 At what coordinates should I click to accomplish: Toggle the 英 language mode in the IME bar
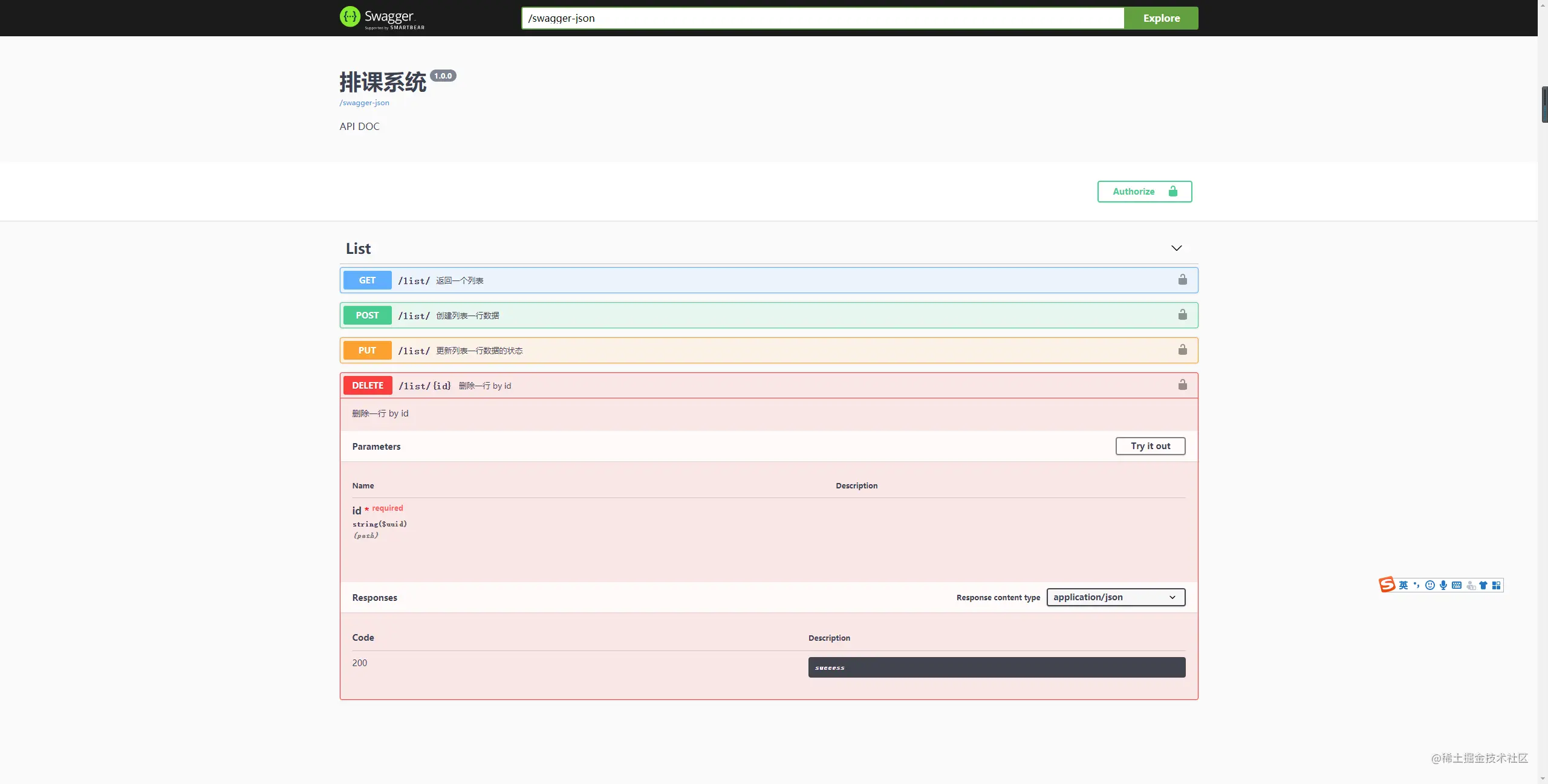coord(1403,585)
